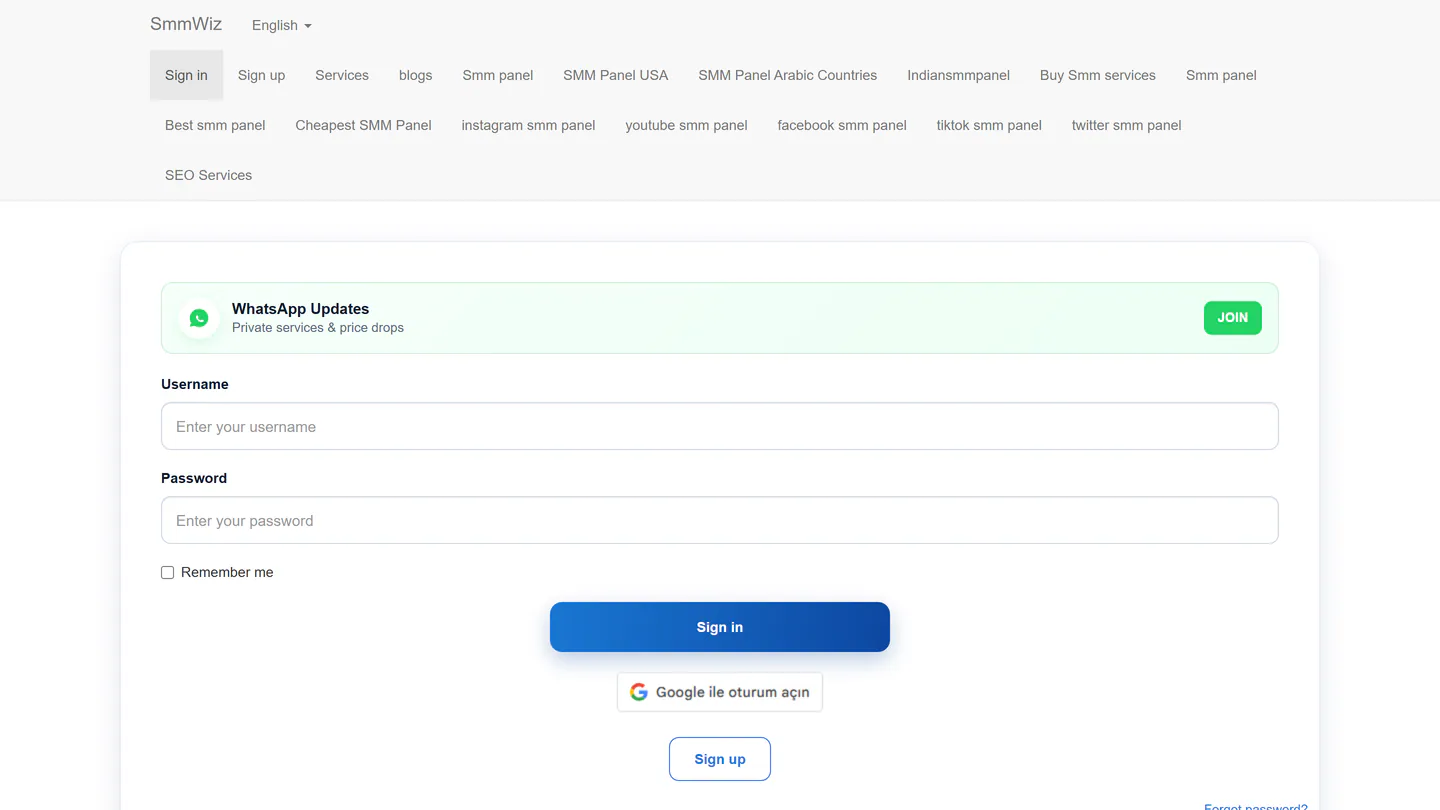Tick the Remember me checkbox
Viewport: 1440px width, 810px height.
coord(167,573)
